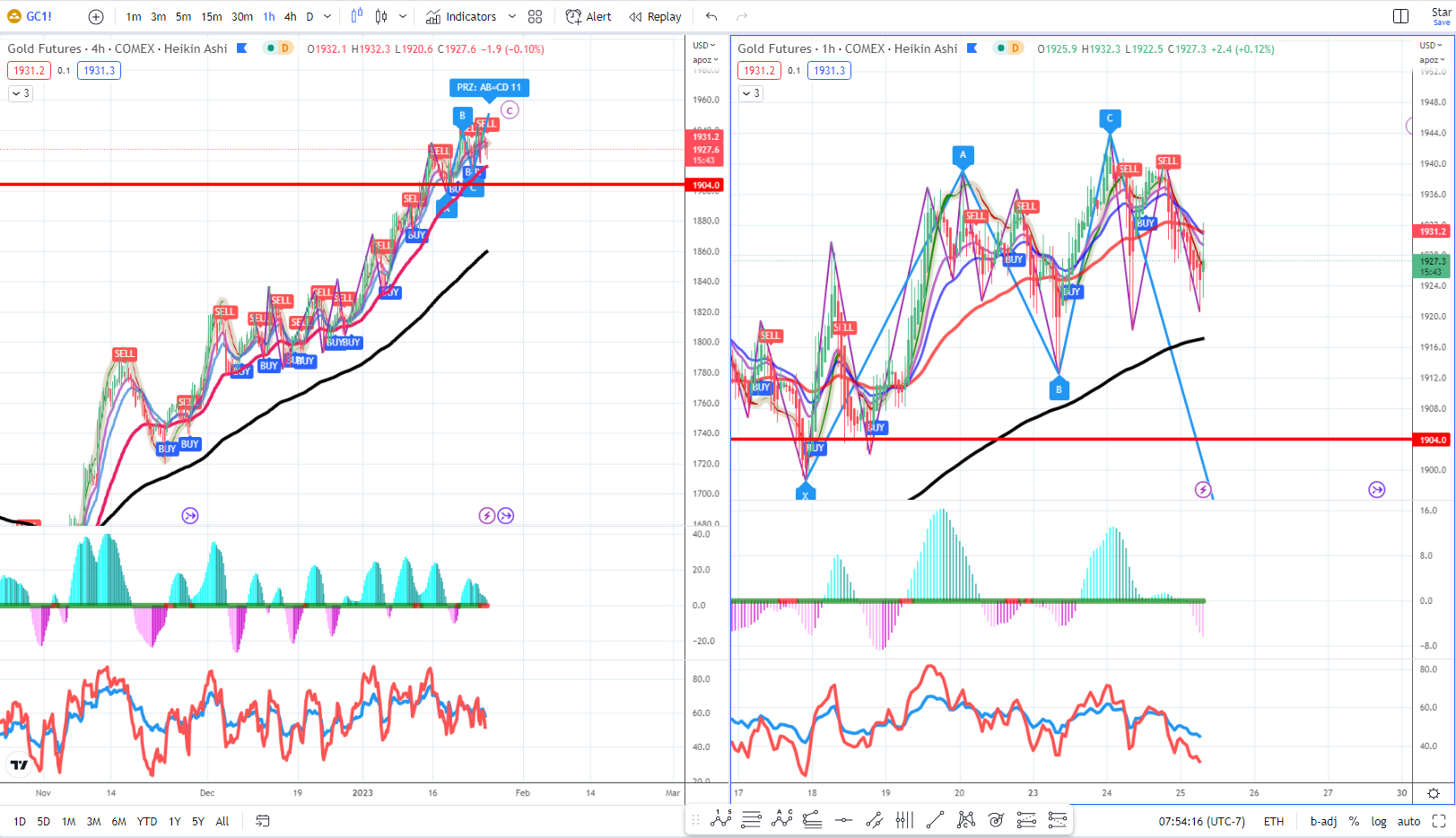This screenshot has height=838, width=1456.
Task: Open the layout setup icon
Action: (1400, 16)
